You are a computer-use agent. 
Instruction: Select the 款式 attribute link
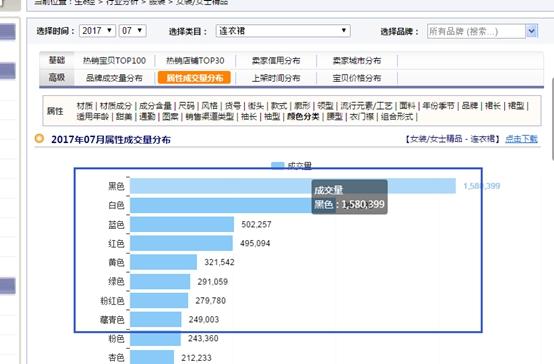[x=279, y=106]
